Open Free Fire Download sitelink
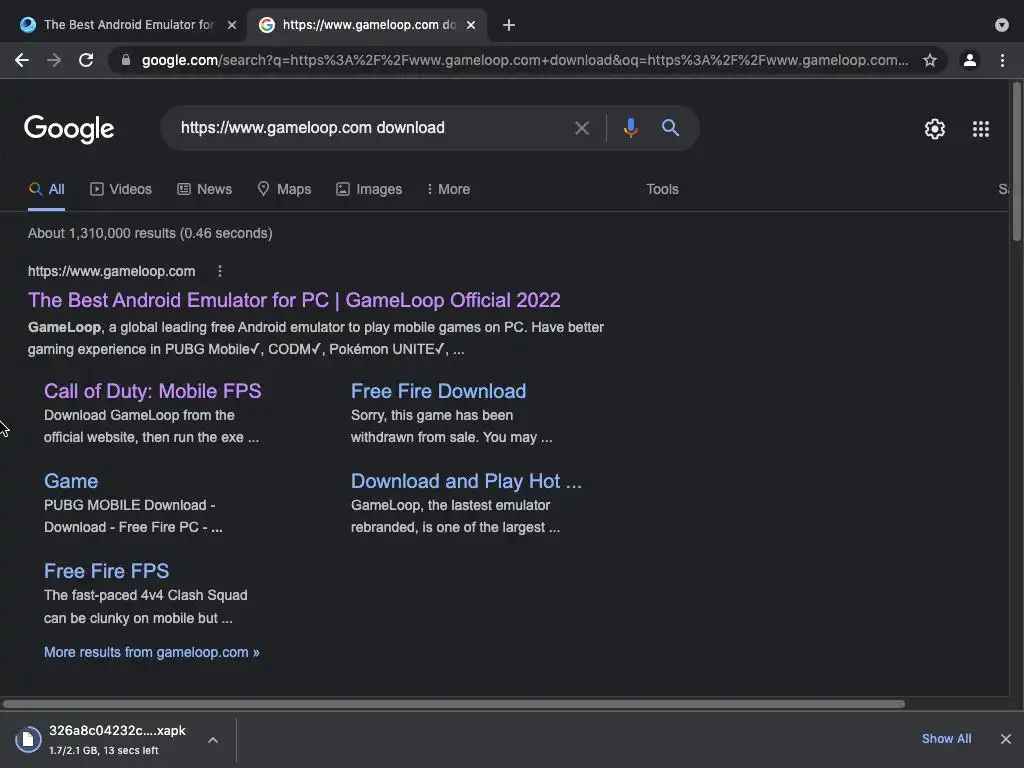1024x768 pixels. click(x=438, y=391)
